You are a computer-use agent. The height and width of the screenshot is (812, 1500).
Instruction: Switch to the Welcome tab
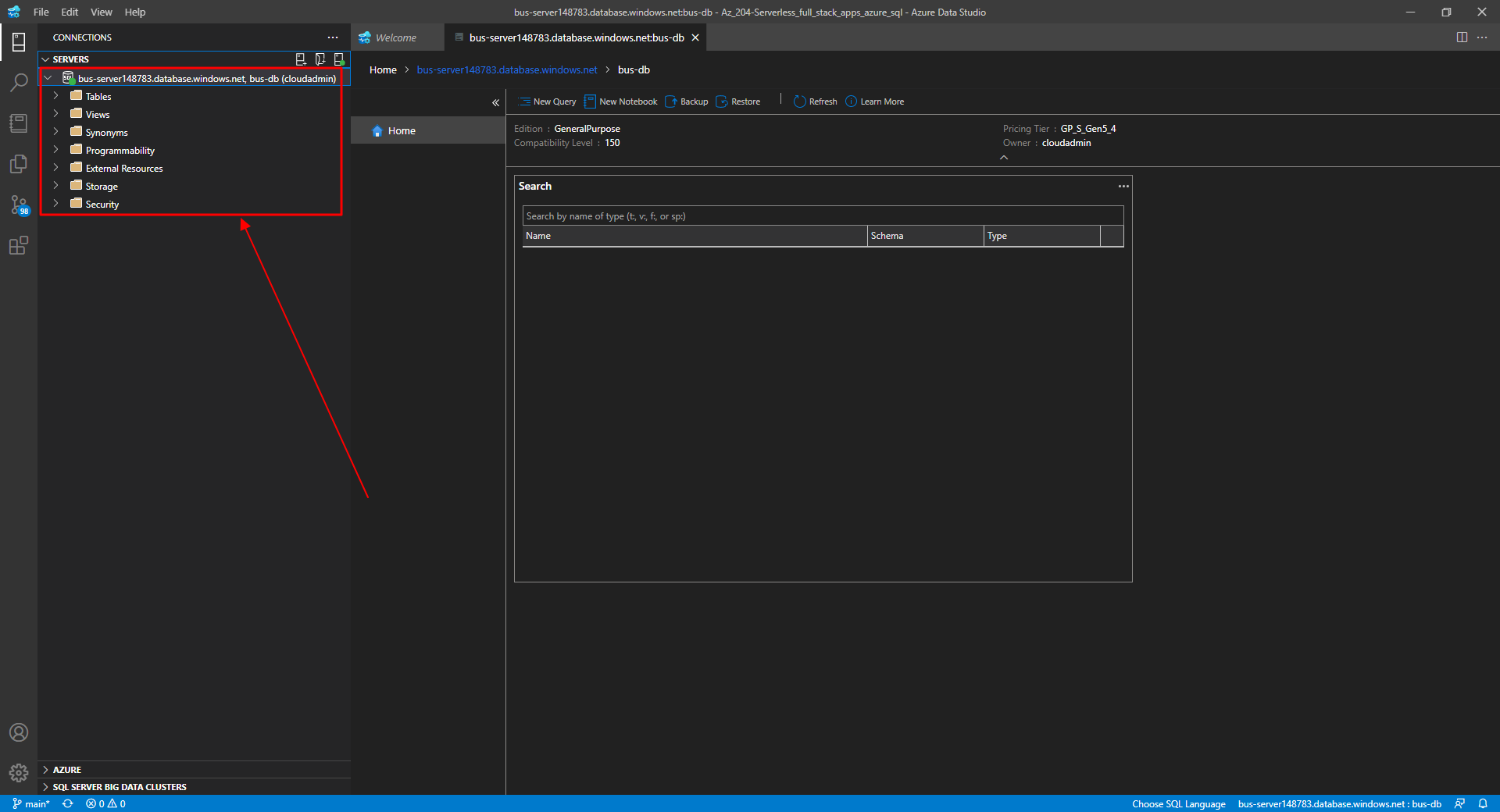[x=396, y=37]
